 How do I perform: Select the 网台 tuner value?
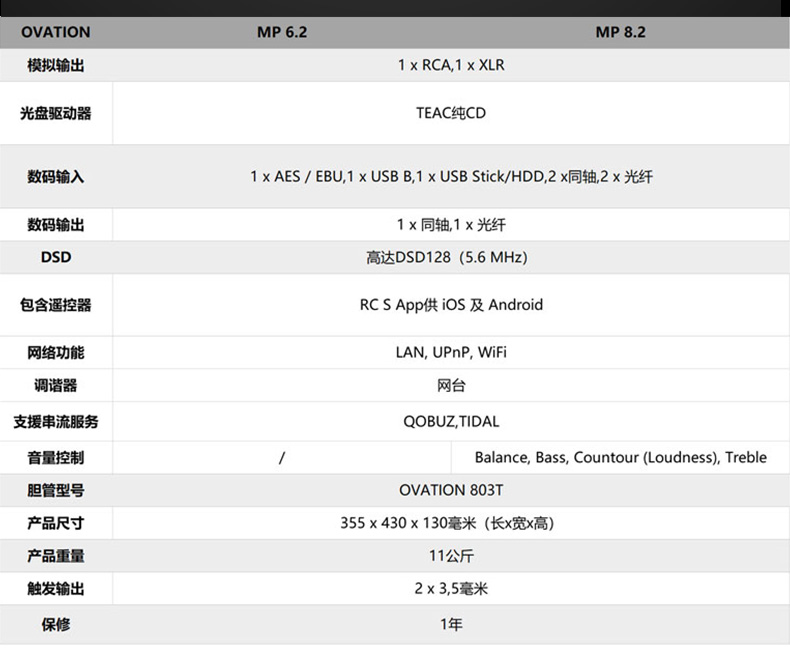[x=451, y=385]
